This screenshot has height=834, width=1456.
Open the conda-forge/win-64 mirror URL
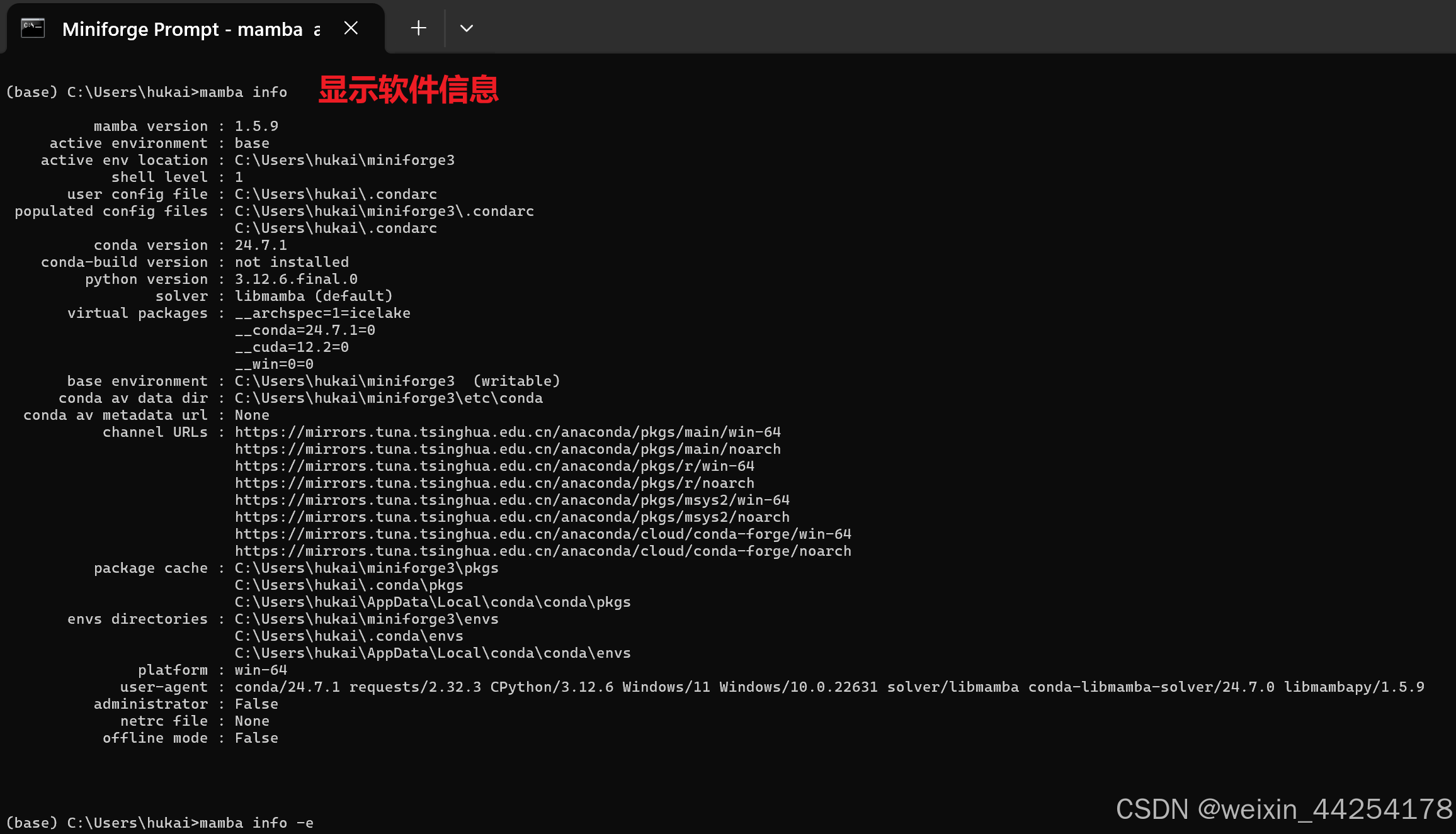click(x=543, y=534)
